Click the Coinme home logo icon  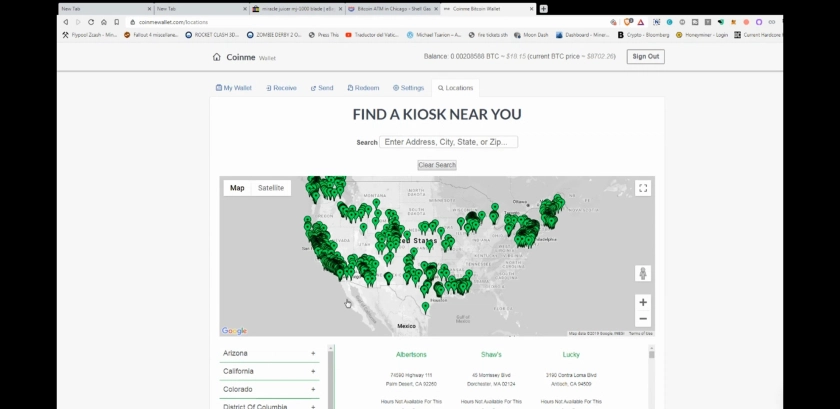point(216,57)
